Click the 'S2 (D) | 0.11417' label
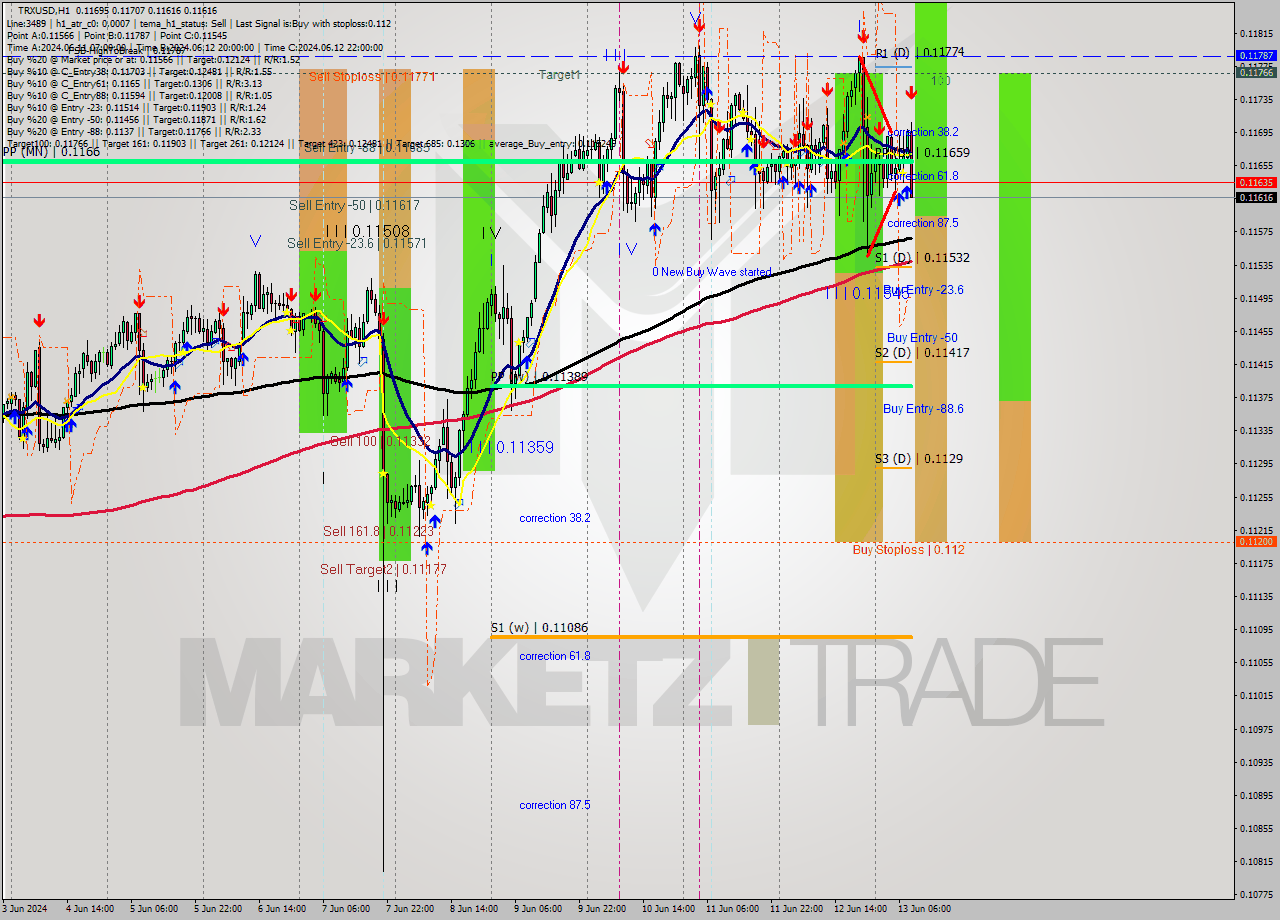 tap(922, 353)
